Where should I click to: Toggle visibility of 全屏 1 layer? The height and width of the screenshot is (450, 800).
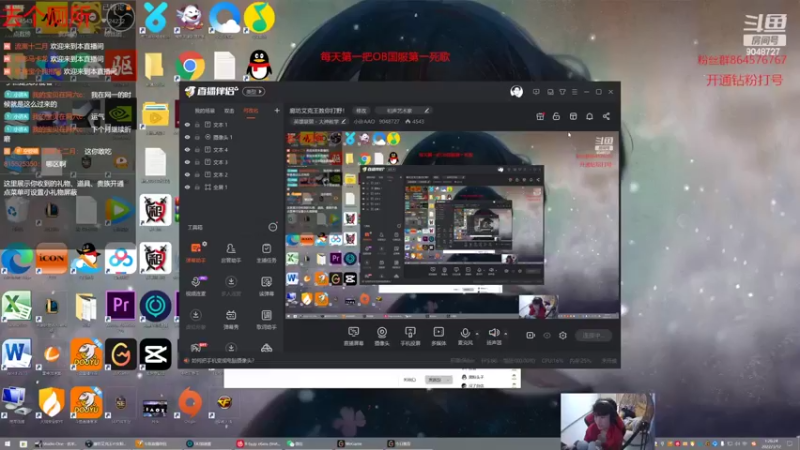[x=187, y=187]
